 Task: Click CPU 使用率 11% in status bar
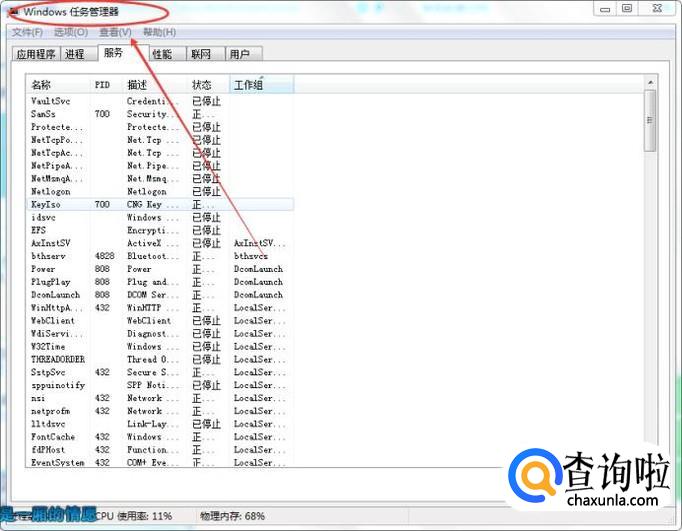pyautogui.click(x=134, y=516)
